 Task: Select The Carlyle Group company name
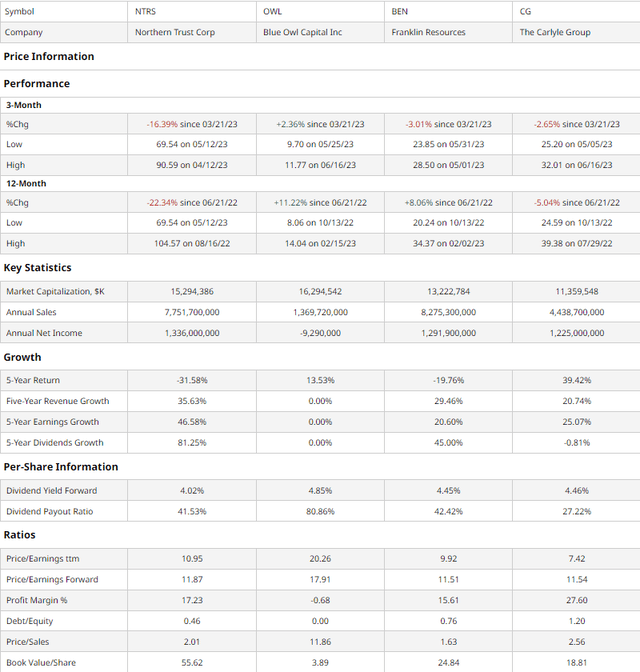[x=555, y=32]
